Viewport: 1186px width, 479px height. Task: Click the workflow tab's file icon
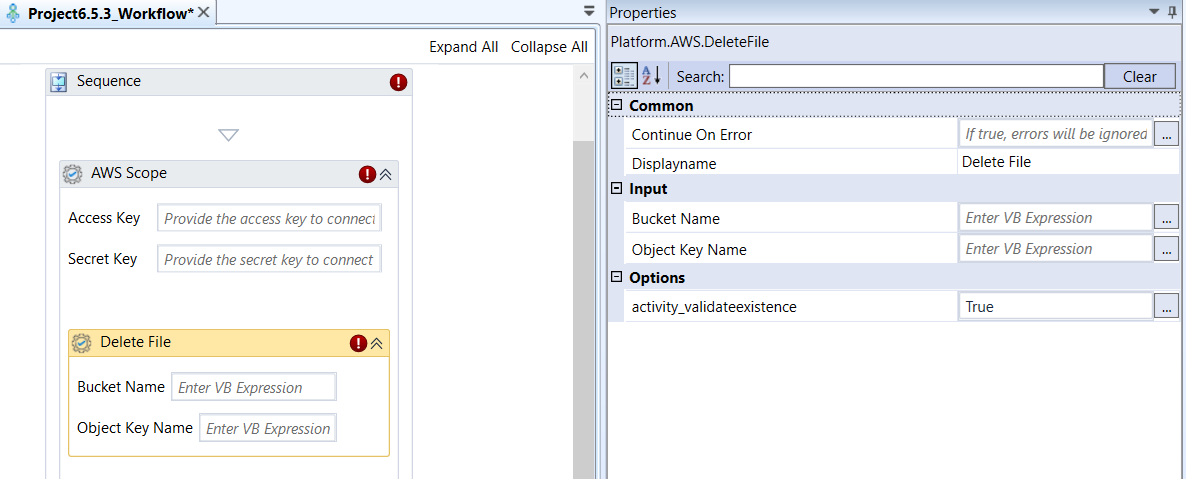tap(13, 14)
